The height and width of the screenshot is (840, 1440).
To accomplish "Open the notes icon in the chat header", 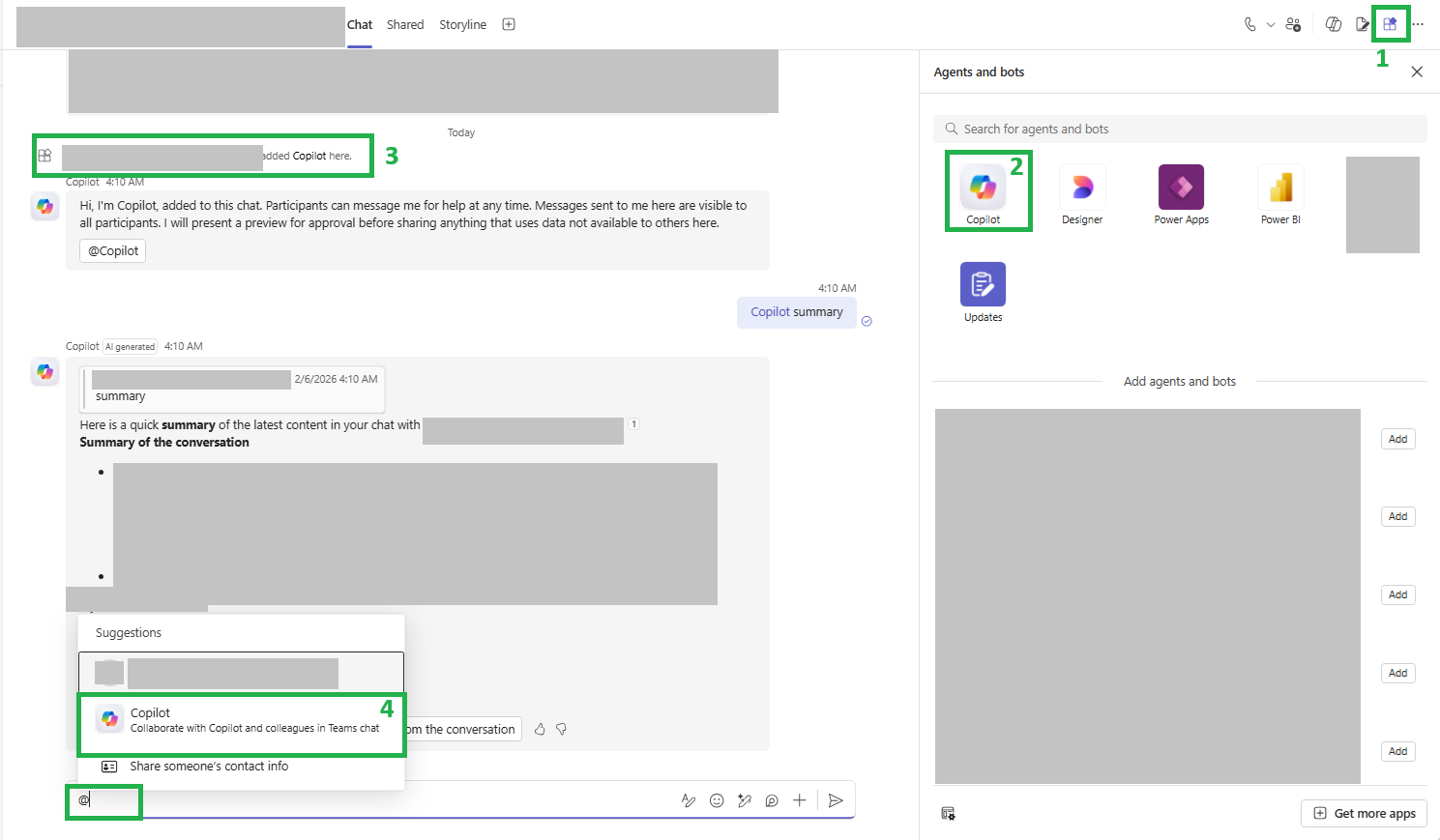I will tap(1362, 24).
